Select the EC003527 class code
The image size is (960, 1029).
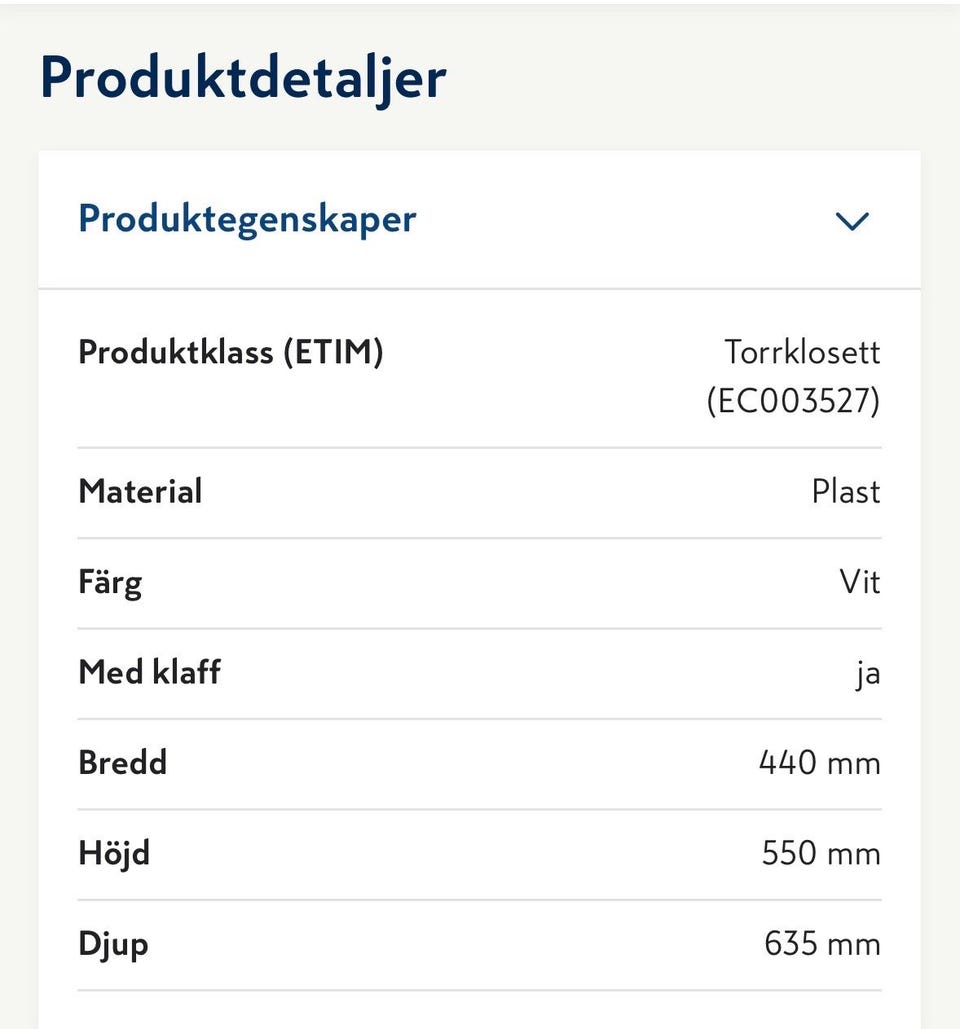click(793, 401)
